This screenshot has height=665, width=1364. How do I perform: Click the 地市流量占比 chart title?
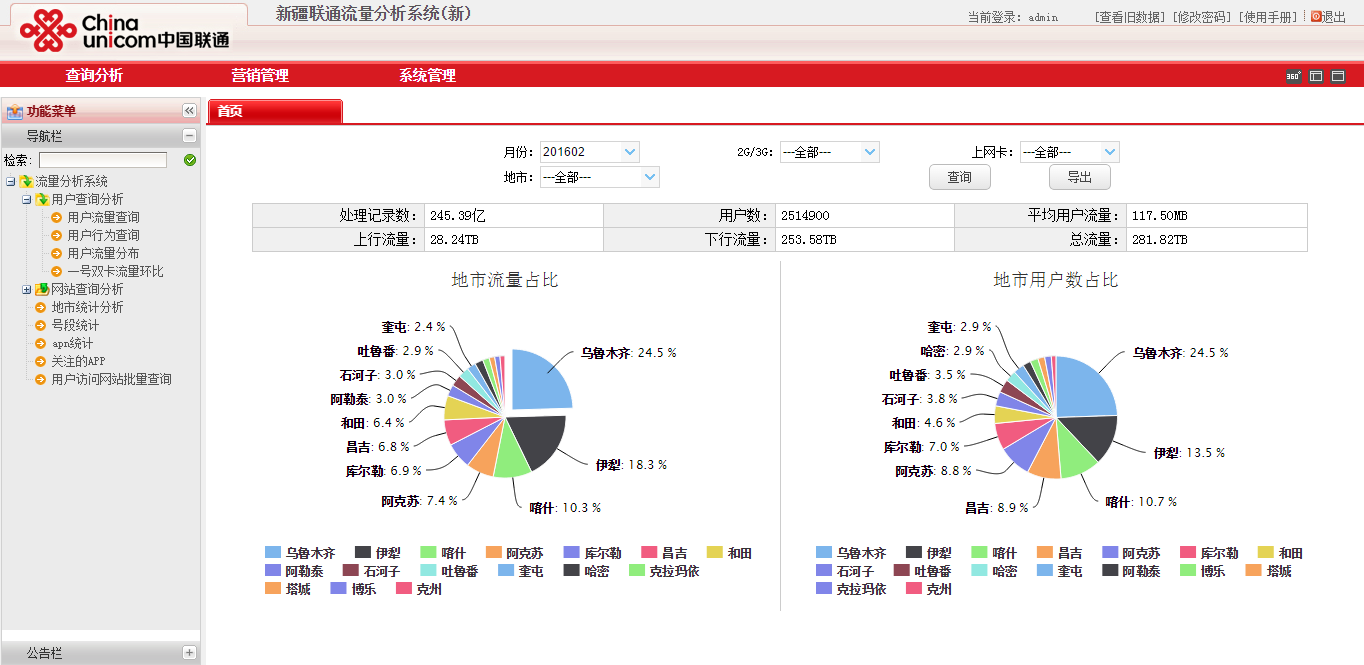click(x=505, y=280)
